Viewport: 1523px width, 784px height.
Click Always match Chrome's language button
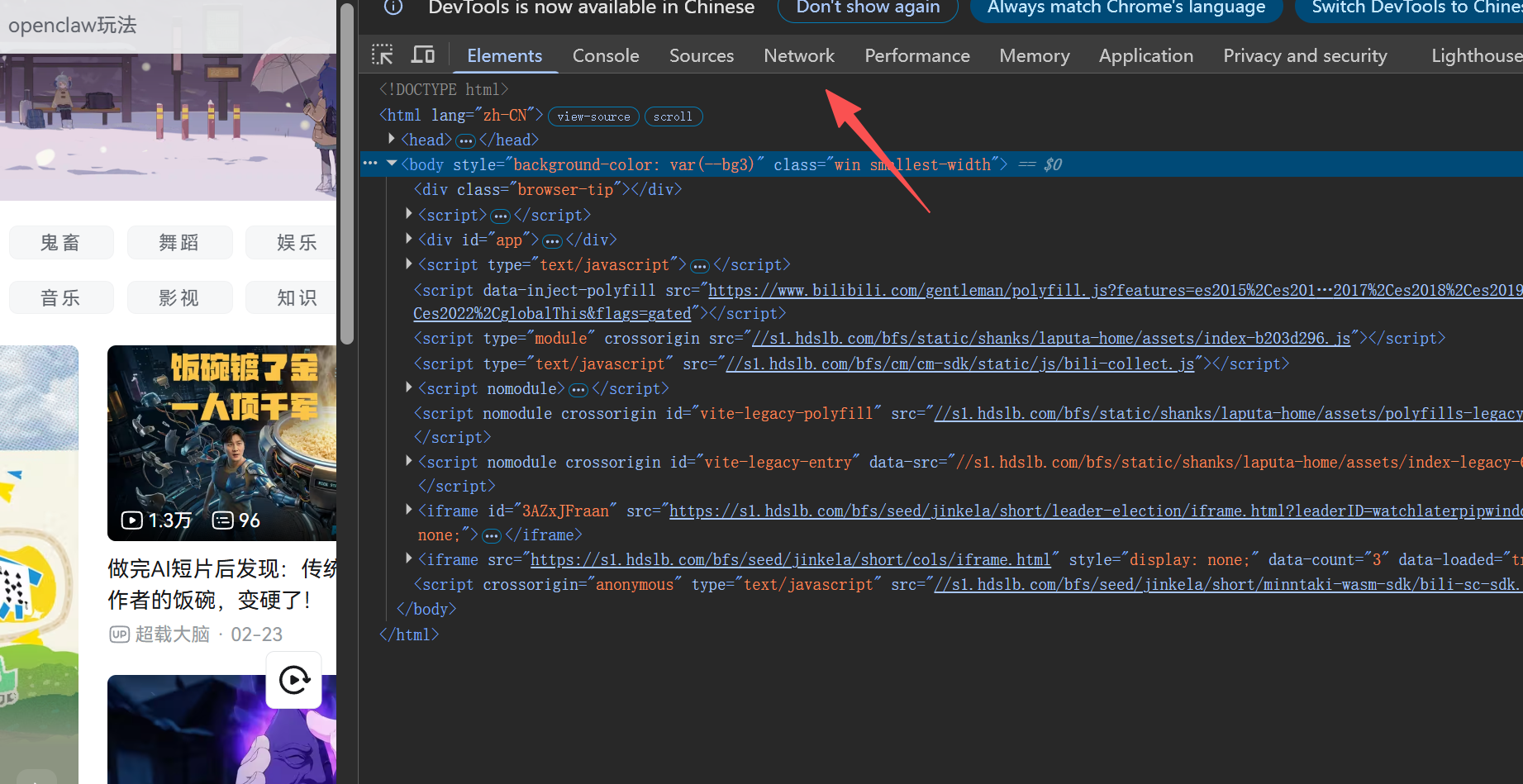pyautogui.click(x=1126, y=7)
